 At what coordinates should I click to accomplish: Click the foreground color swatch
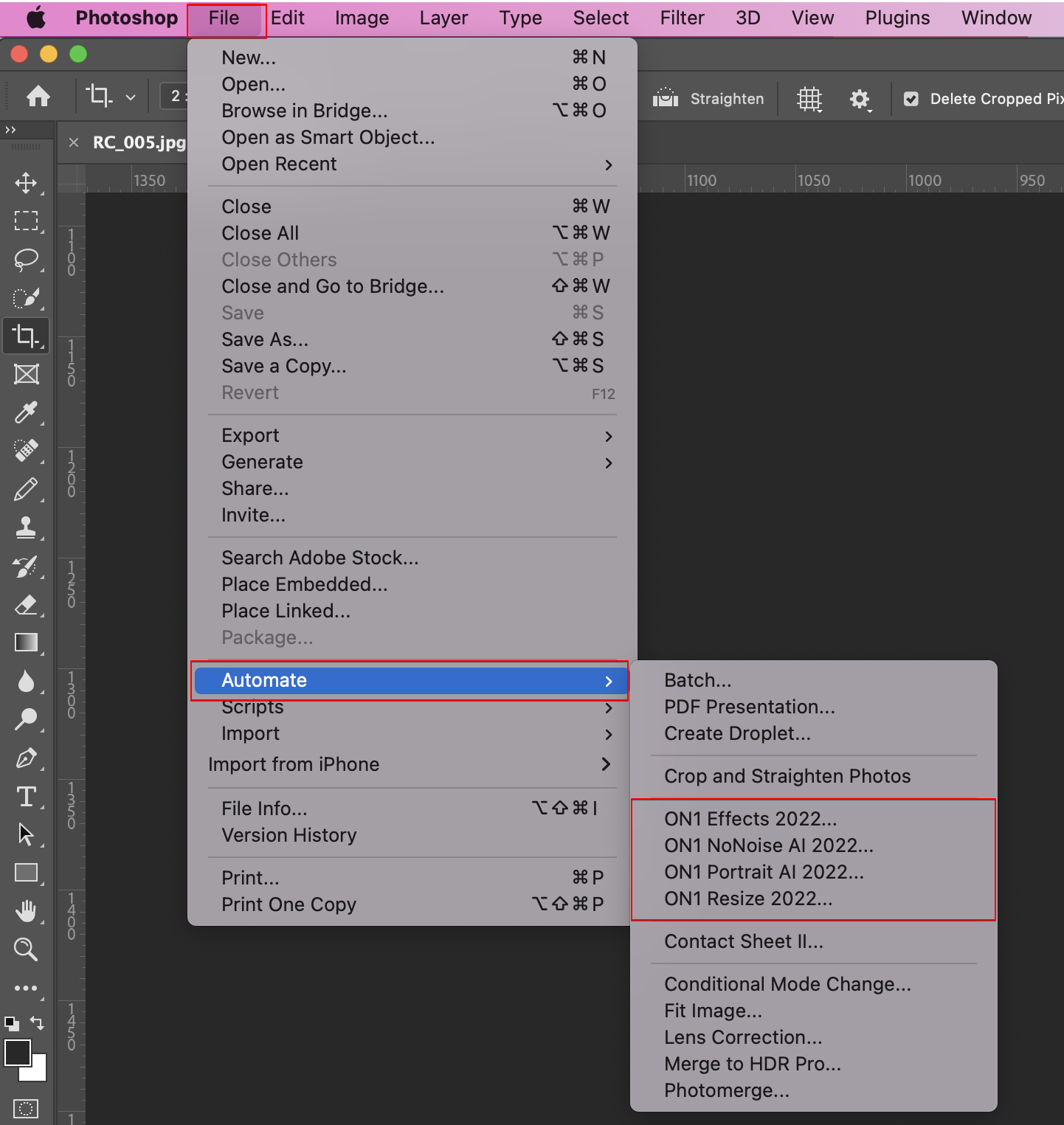coord(16,1051)
